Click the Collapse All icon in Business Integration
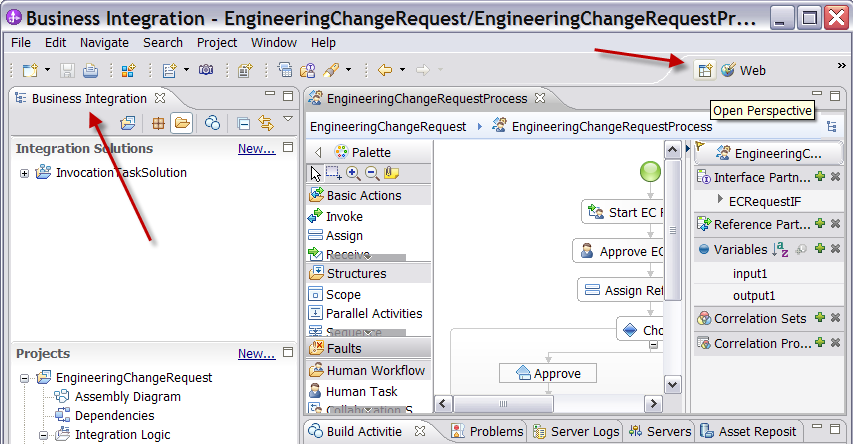The height and width of the screenshot is (444, 853). point(243,124)
